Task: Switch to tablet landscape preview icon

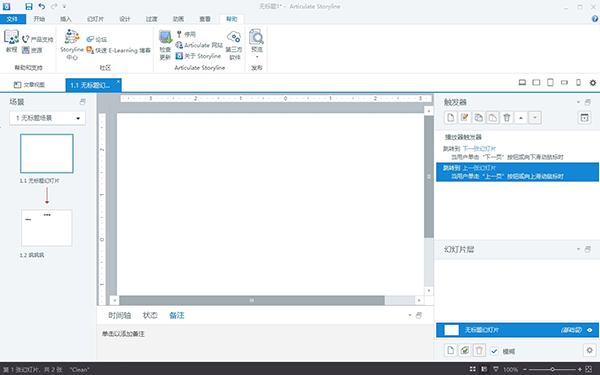Action: [x=536, y=82]
